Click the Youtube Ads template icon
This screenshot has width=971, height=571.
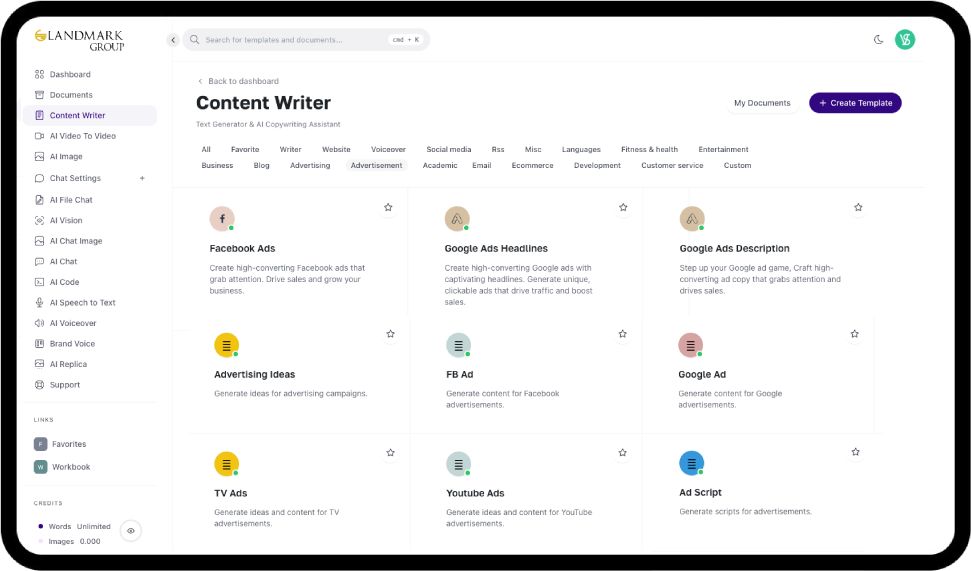click(459, 464)
